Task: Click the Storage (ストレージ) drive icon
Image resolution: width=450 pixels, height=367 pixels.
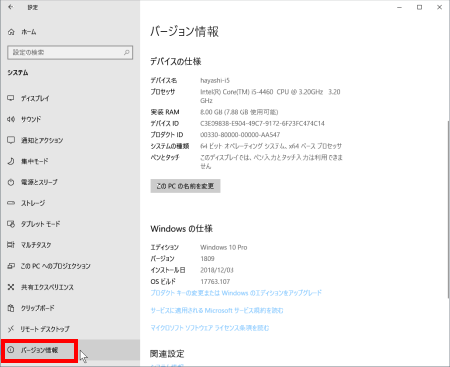Action: [x=11, y=203]
